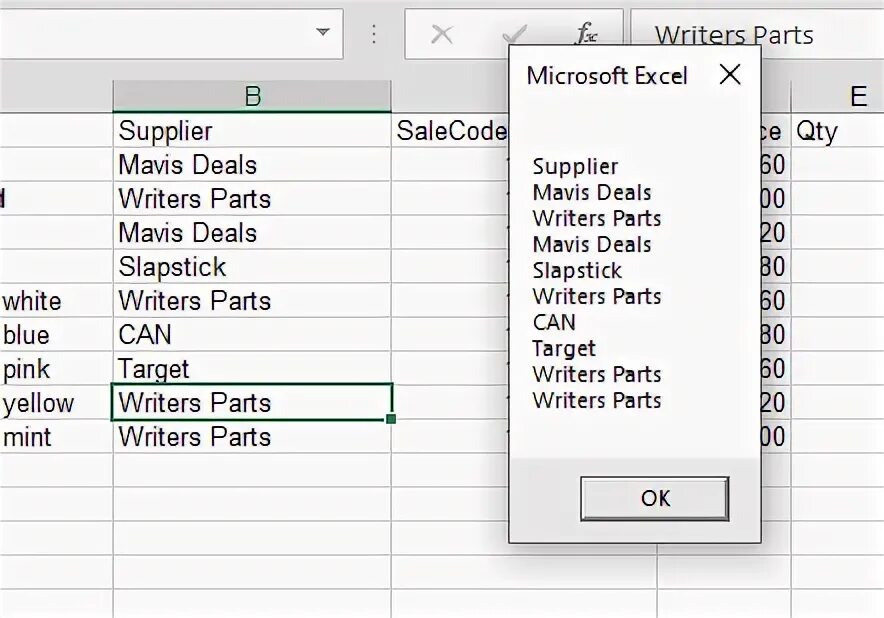The image size is (884, 618).
Task: Select the column E header
Action: [857, 96]
